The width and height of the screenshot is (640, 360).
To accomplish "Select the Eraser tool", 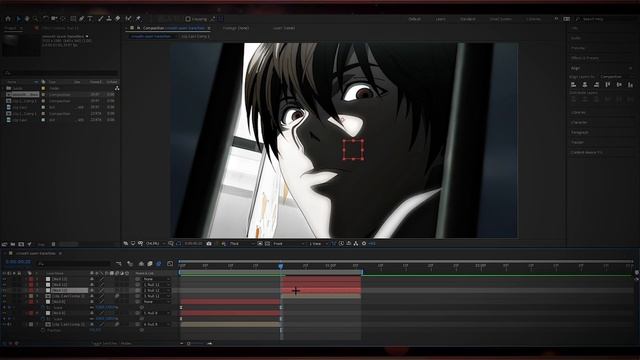I will click(x=118, y=19).
